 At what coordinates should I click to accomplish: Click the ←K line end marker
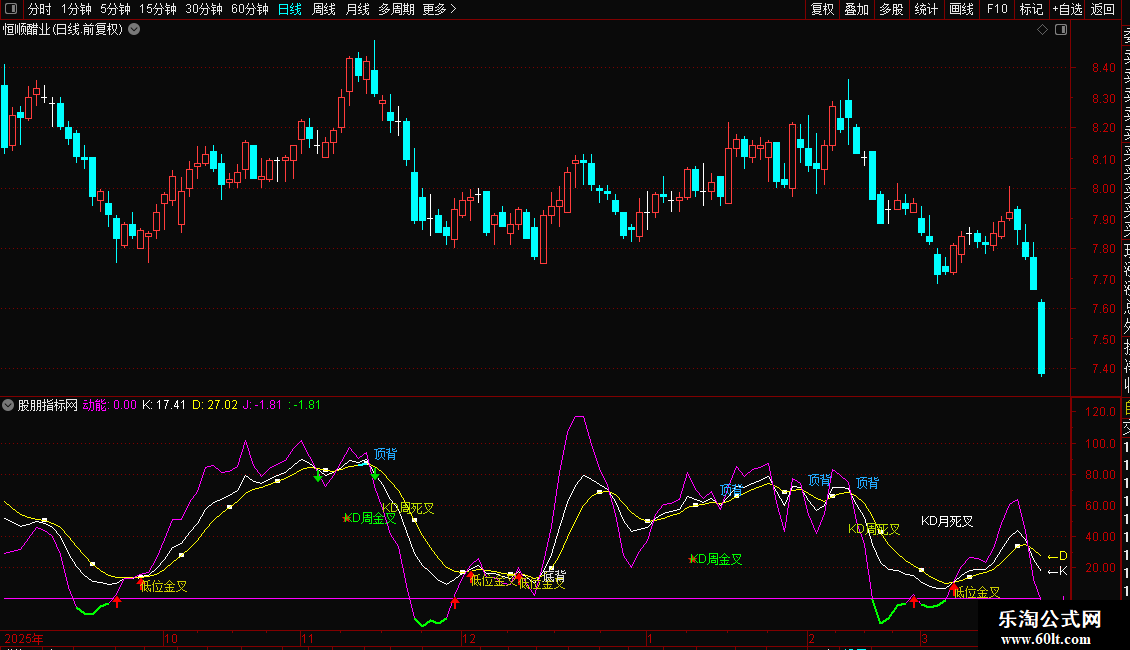click(x=1057, y=571)
